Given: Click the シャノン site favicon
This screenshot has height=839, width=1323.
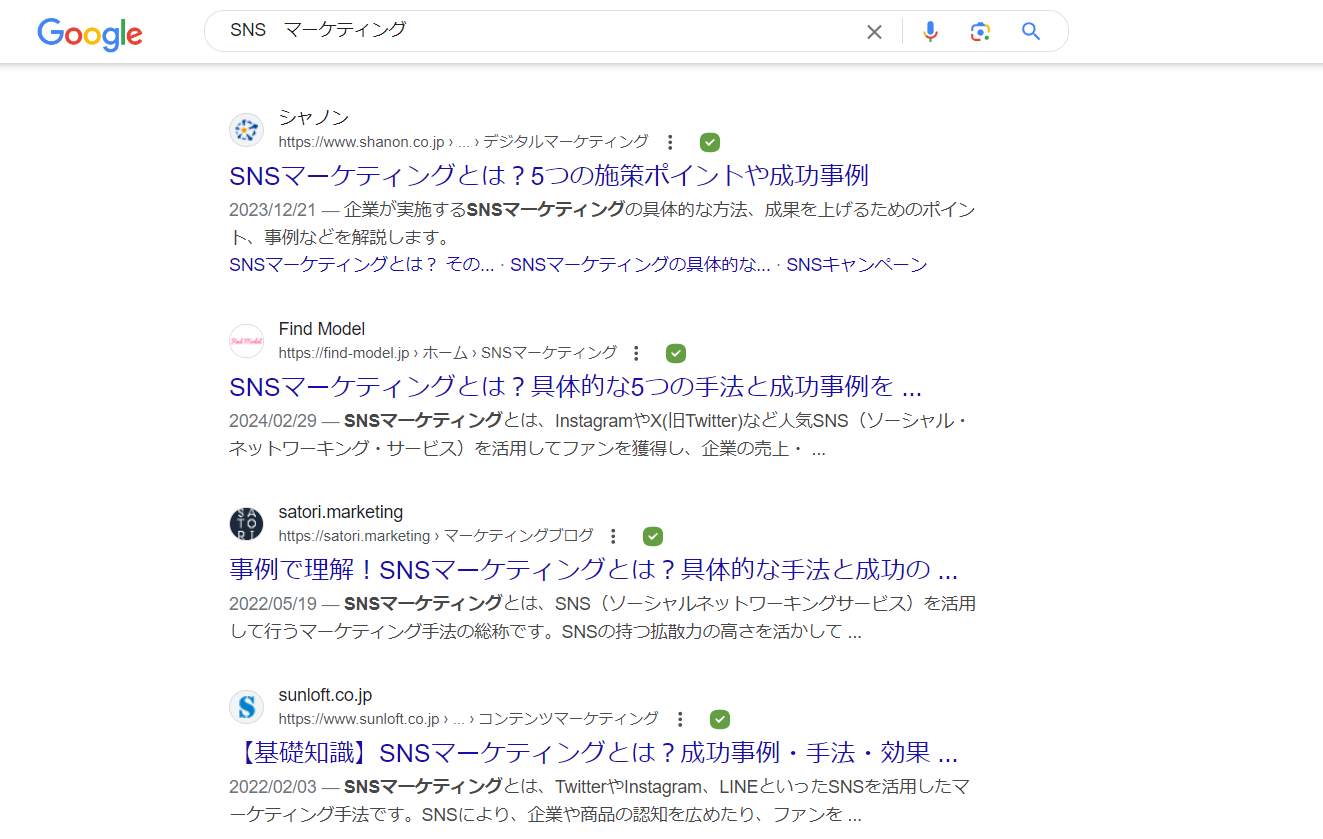Looking at the screenshot, I should point(246,129).
